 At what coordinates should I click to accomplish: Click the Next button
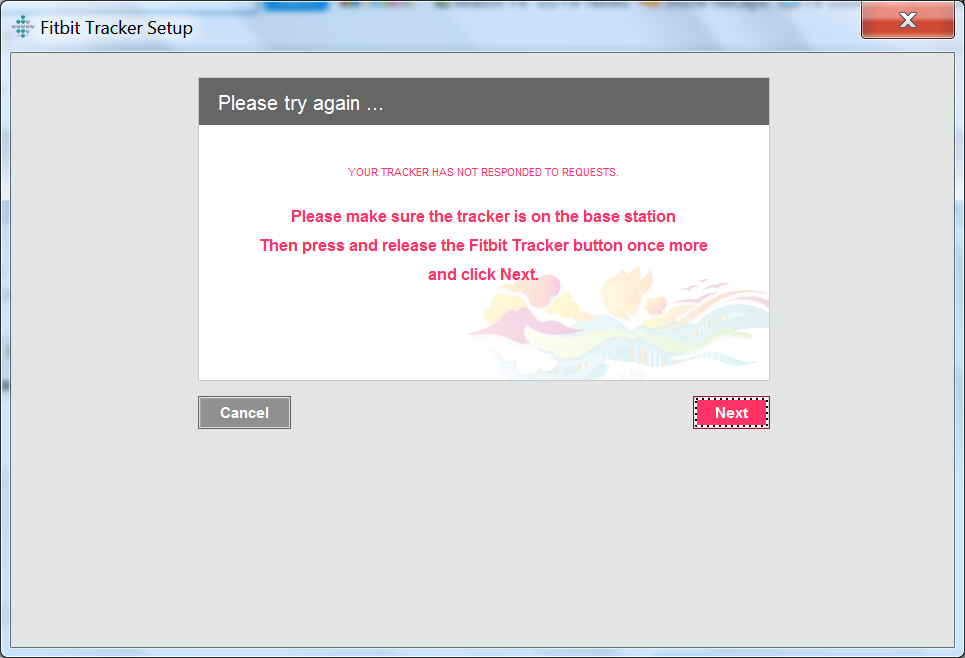[x=731, y=412]
